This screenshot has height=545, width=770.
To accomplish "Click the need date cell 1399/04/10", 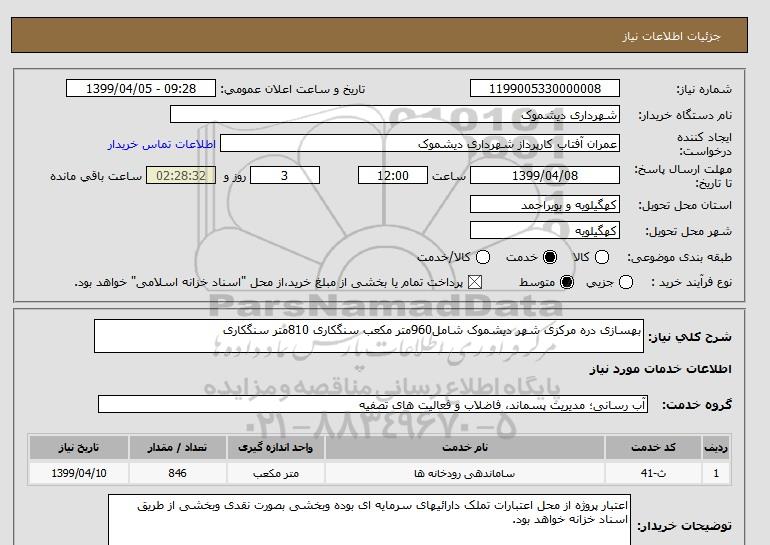I will (x=79, y=473).
